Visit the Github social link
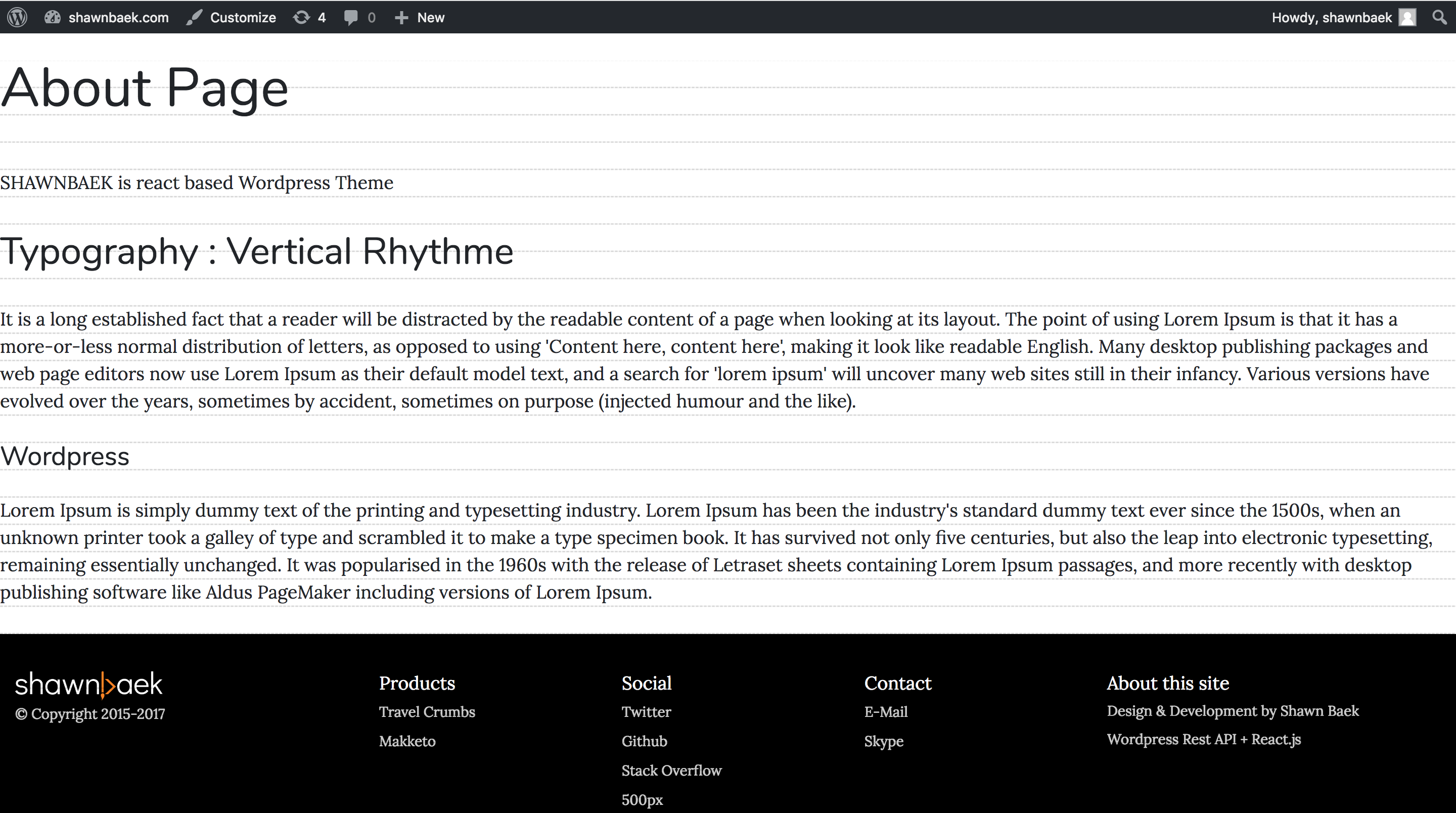1456x813 pixels. (x=644, y=741)
